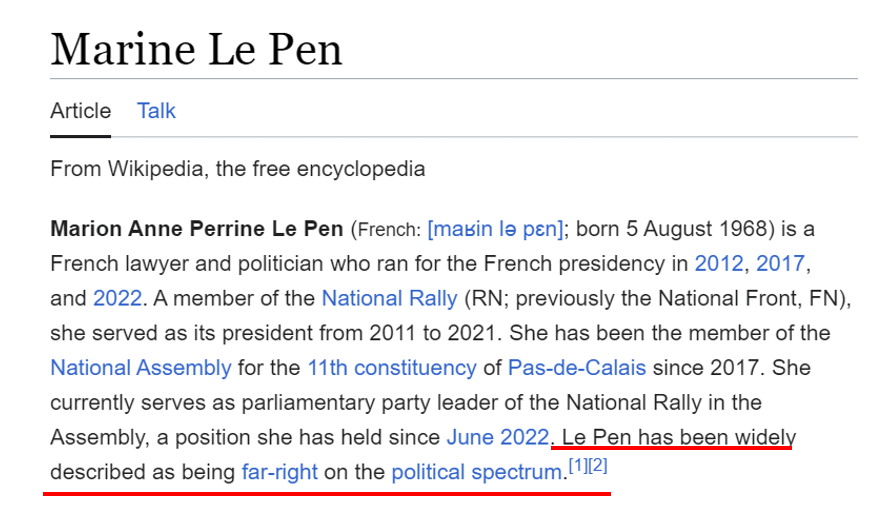This screenshot has width=894, height=529.
Task: Click the 2022 election link
Action: click(x=117, y=298)
